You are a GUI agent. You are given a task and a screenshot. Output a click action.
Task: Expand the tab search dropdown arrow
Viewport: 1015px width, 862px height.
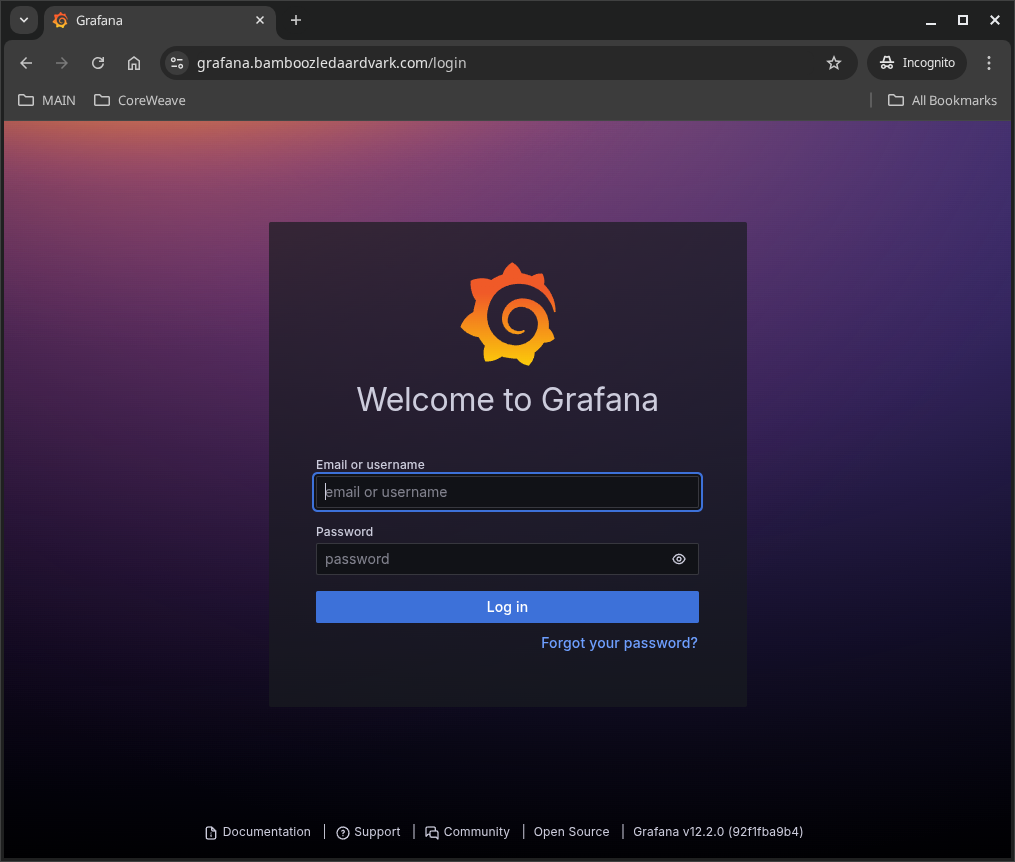tap(24, 20)
